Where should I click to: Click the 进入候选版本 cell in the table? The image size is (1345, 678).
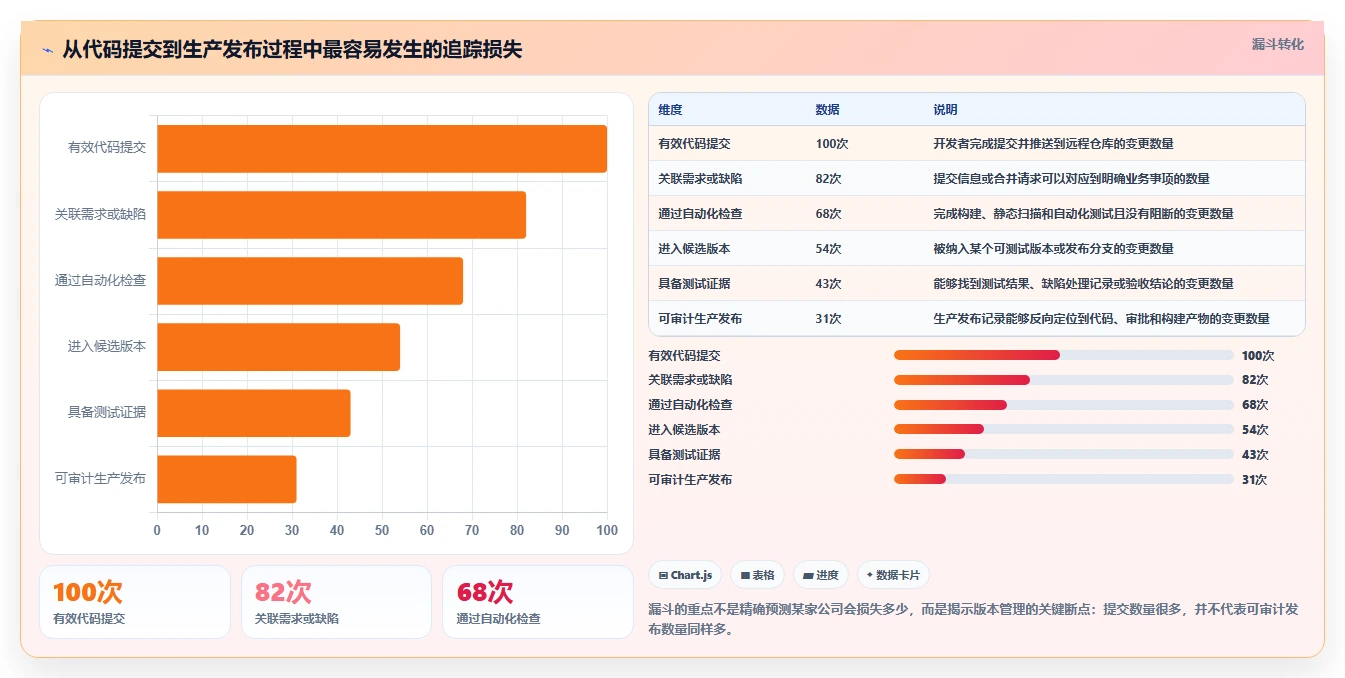(x=694, y=249)
